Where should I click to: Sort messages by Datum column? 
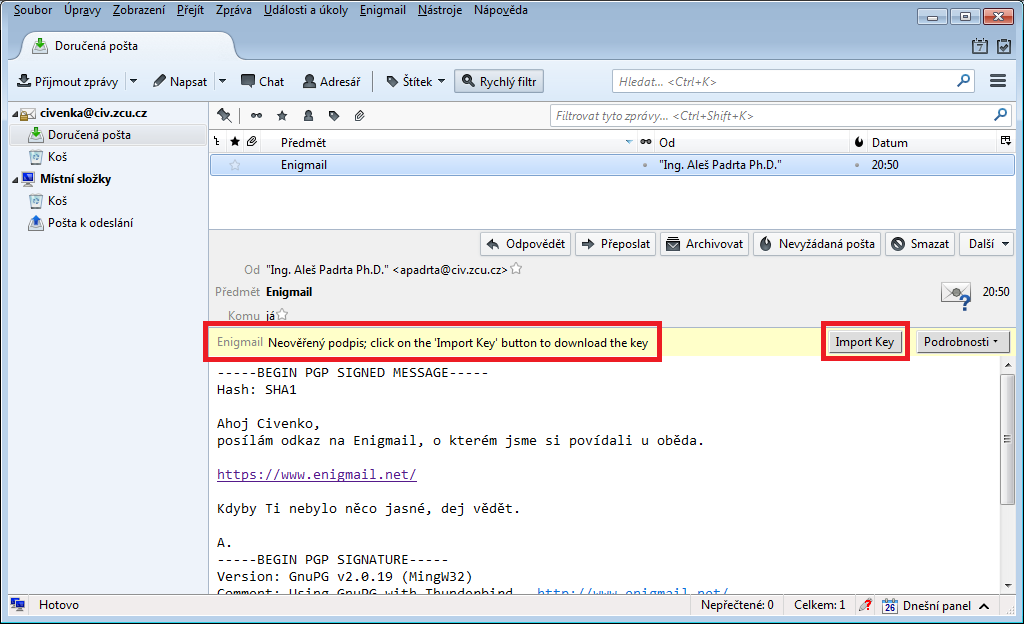(x=931, y=142)
